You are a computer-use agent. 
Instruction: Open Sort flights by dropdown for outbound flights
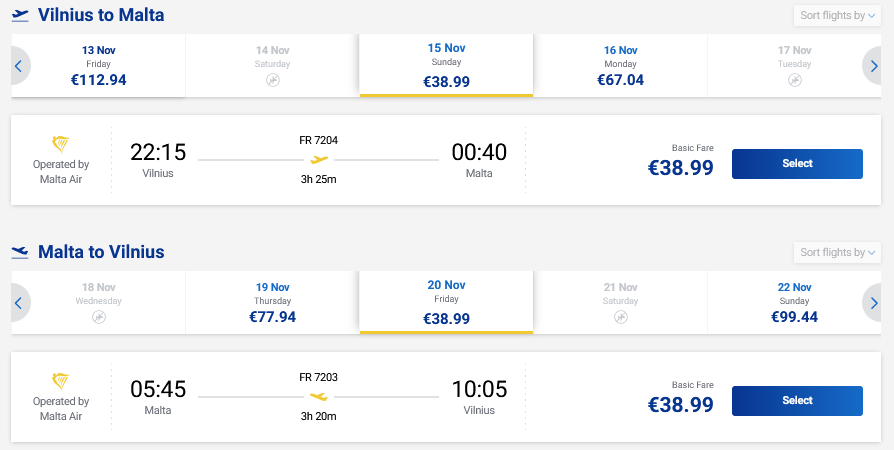[x=837, y=15]
